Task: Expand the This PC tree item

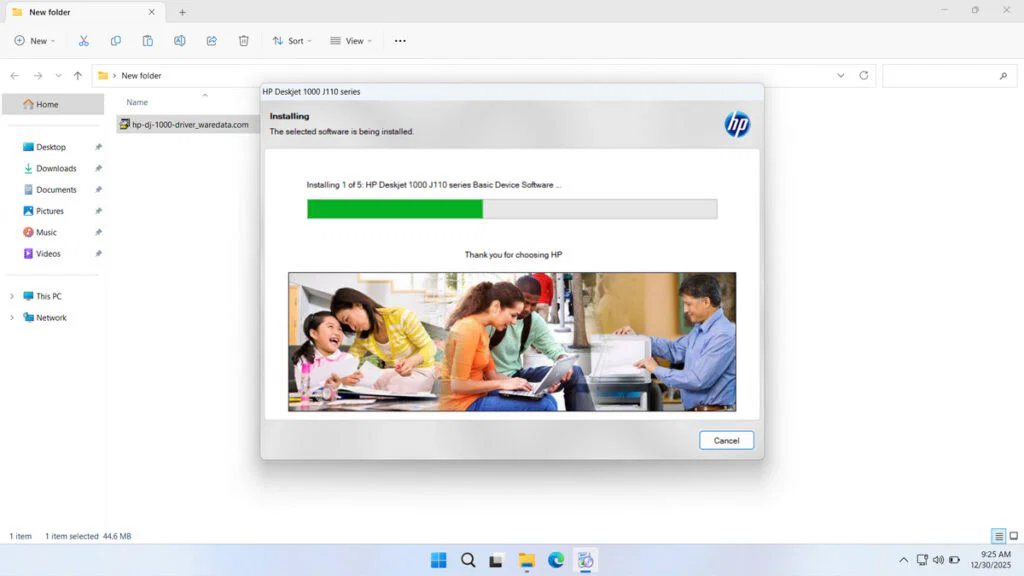Action: coord(12,296)
